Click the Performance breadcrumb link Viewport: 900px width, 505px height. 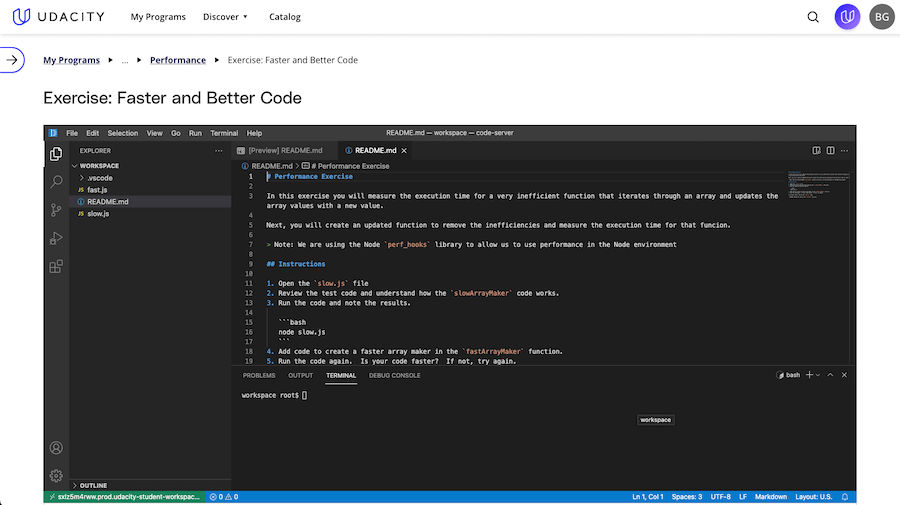(x=177, y=60)
